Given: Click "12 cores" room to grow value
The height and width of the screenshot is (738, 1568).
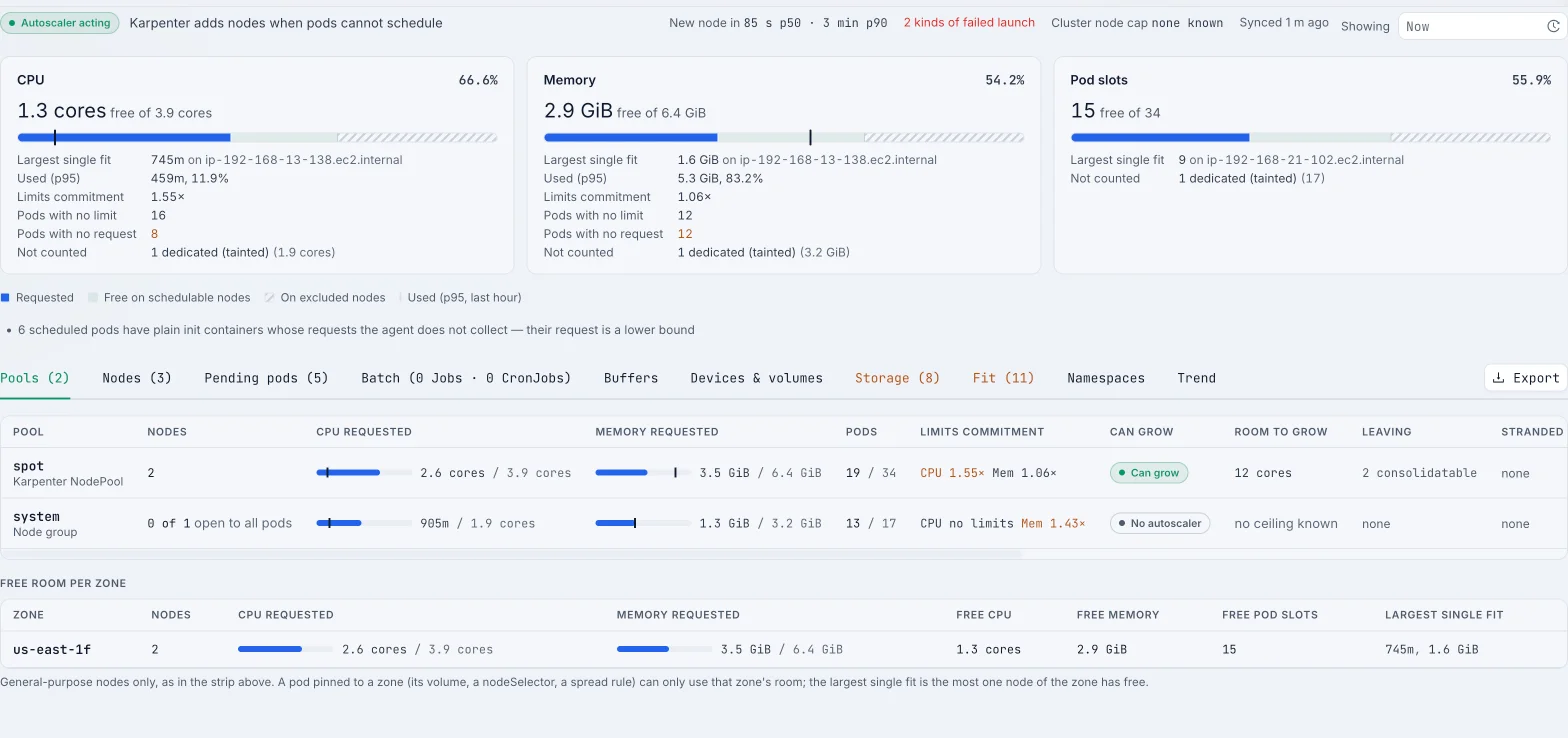Looking at the screenshot, I should pyautogui.click(x=1263, y=473).
